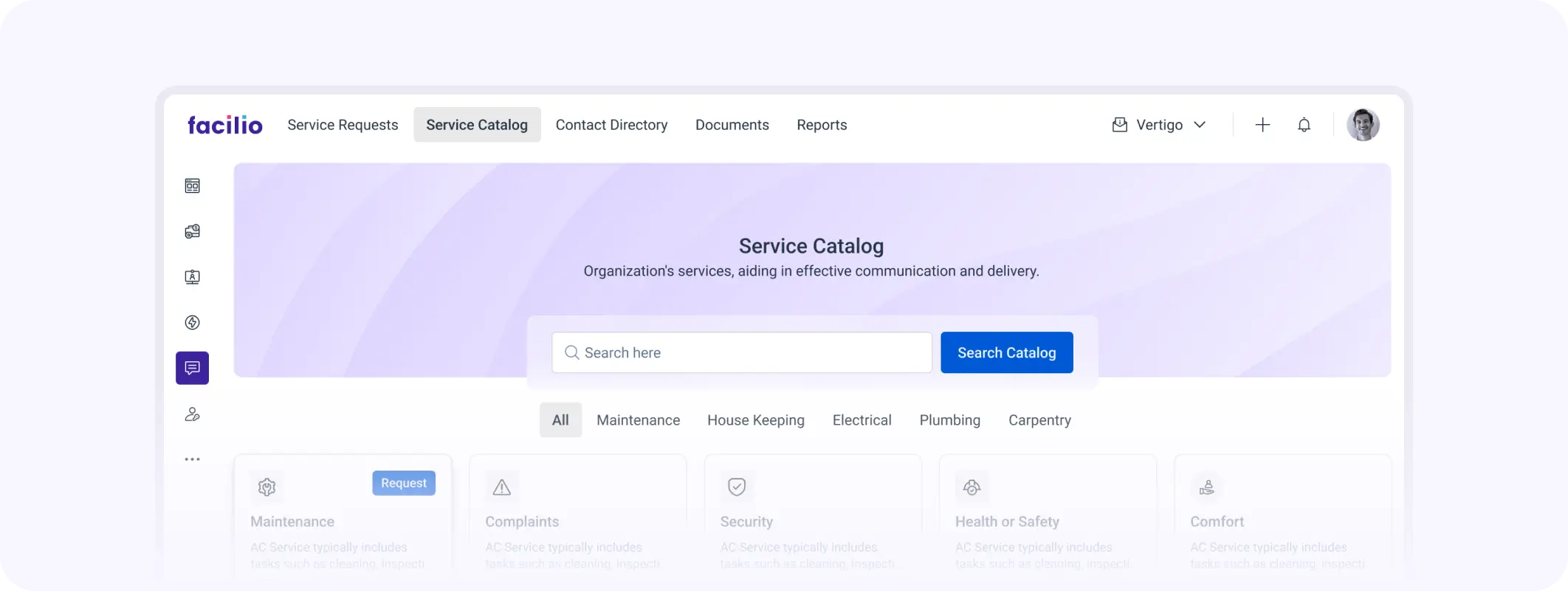Filter catalog by Maintenance category
Viewport: 1568px width, 591px height.
pos(638,420)
